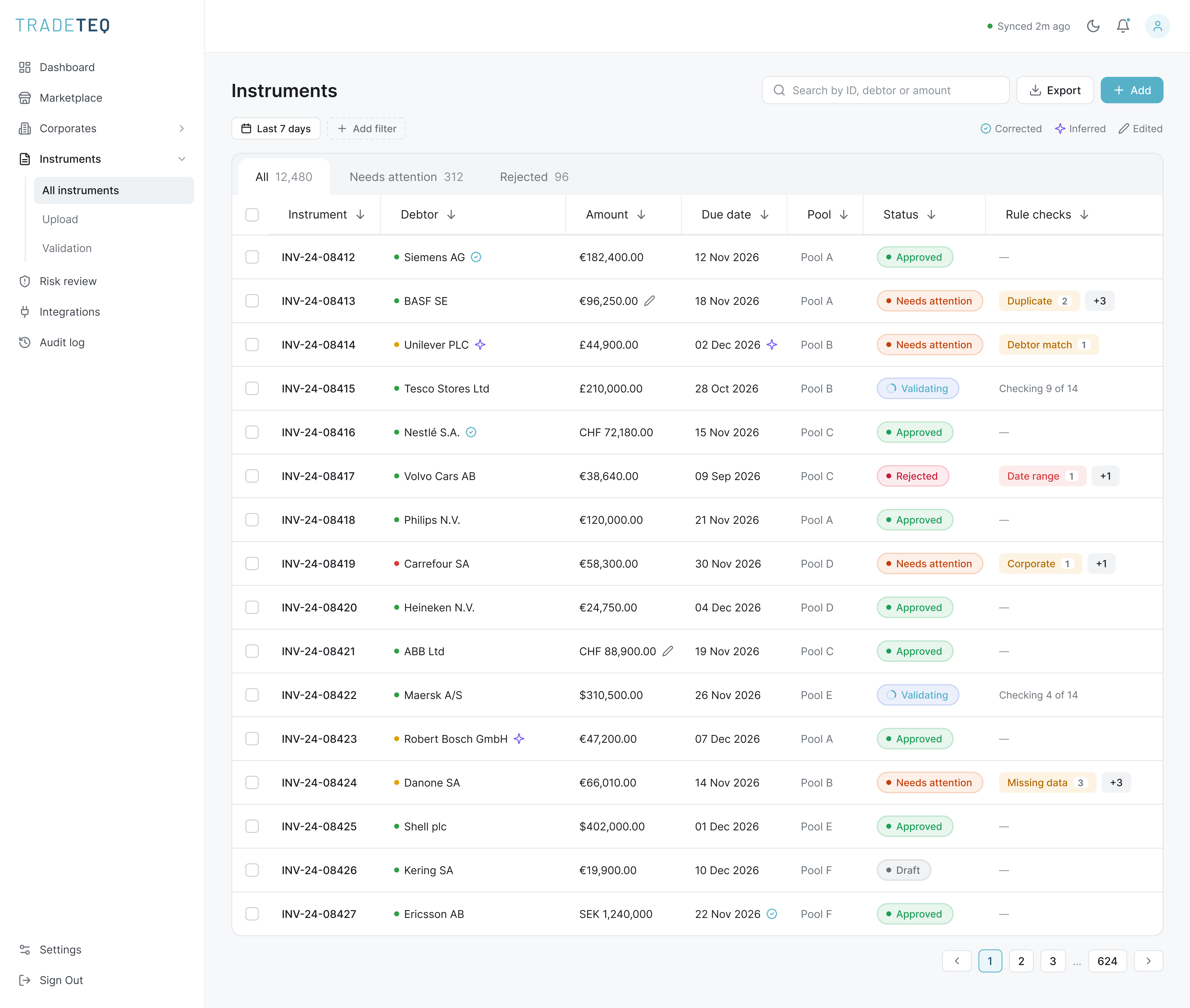Click the search magnifier icon

click(x=779, y=90)
